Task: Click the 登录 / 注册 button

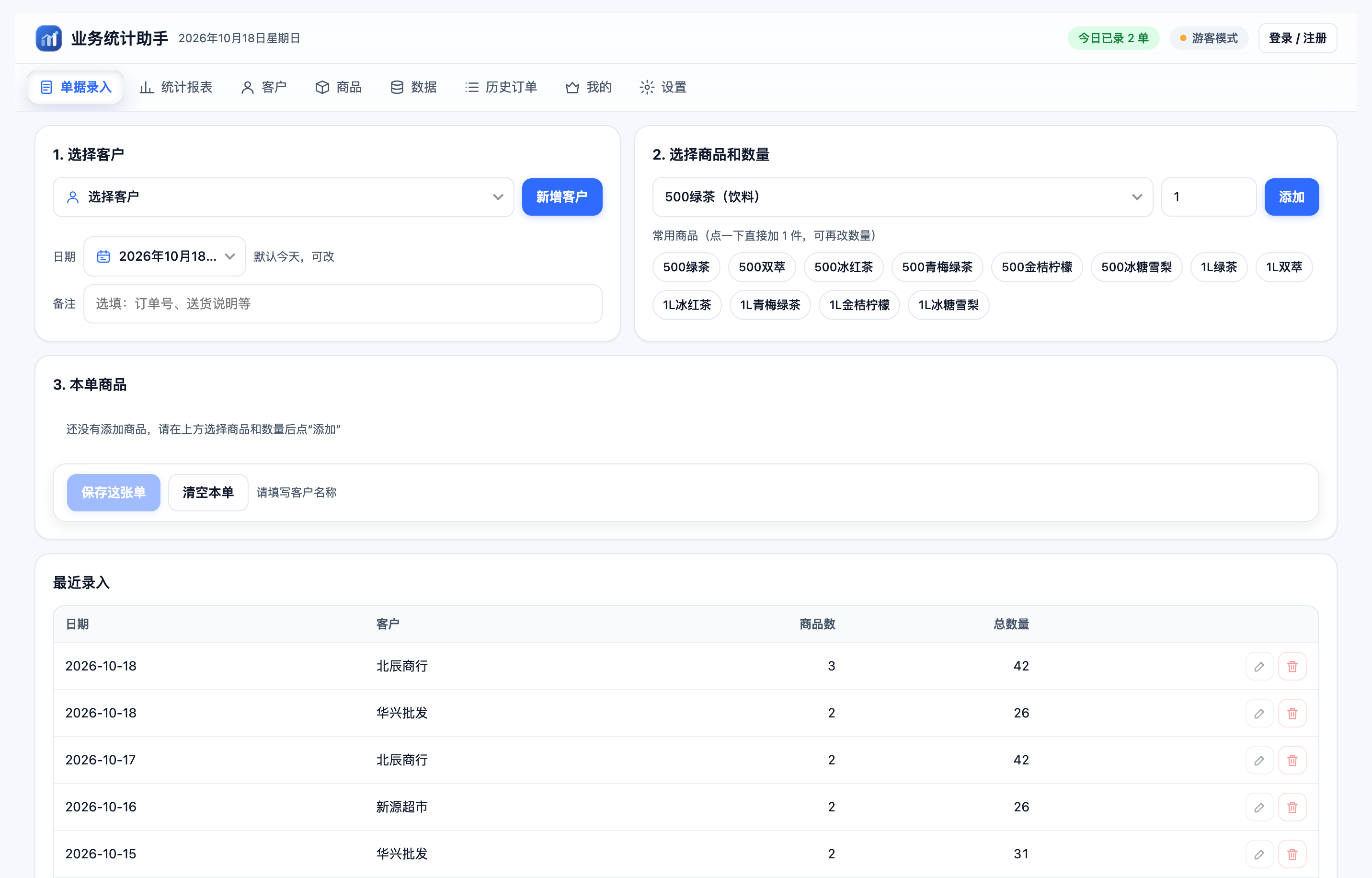Action: click(1297, 38)
